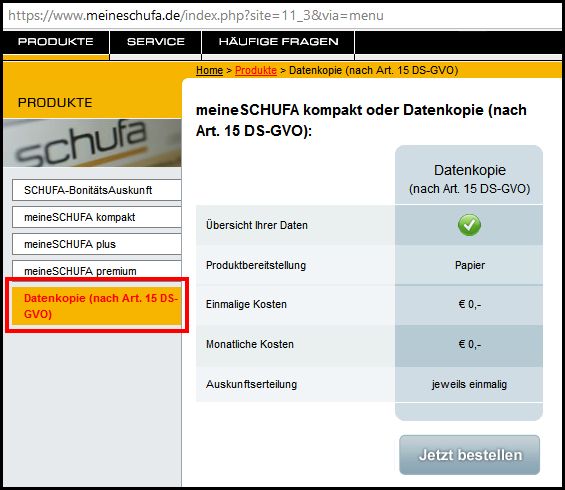Click the 'Produktbereitstellung' row label
This screenshot has height=490, width=565.
[256, 265]
